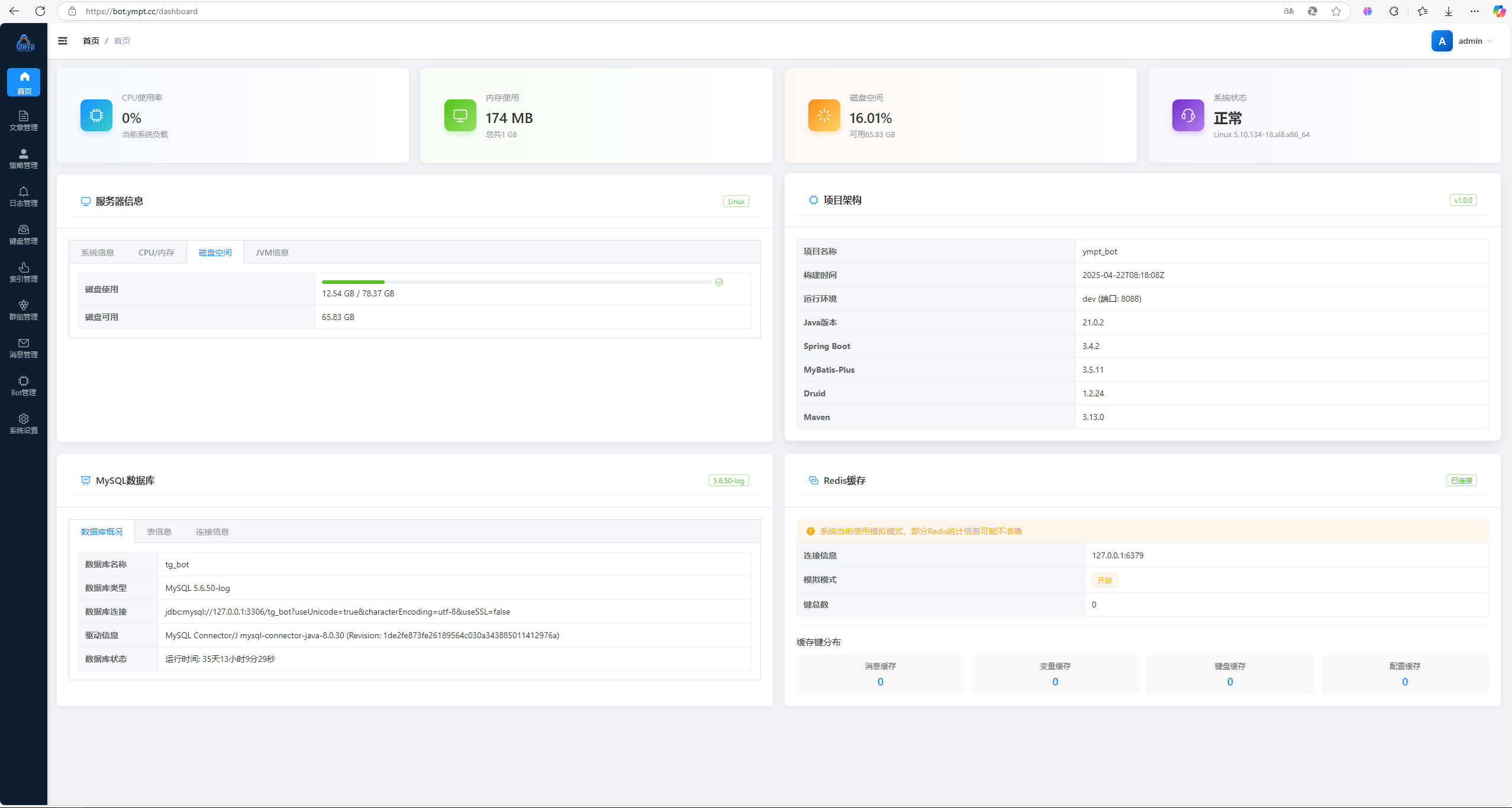Click 首页 breadcrumb link
This screenshot has height=808, width=1512.
point(91,41)
